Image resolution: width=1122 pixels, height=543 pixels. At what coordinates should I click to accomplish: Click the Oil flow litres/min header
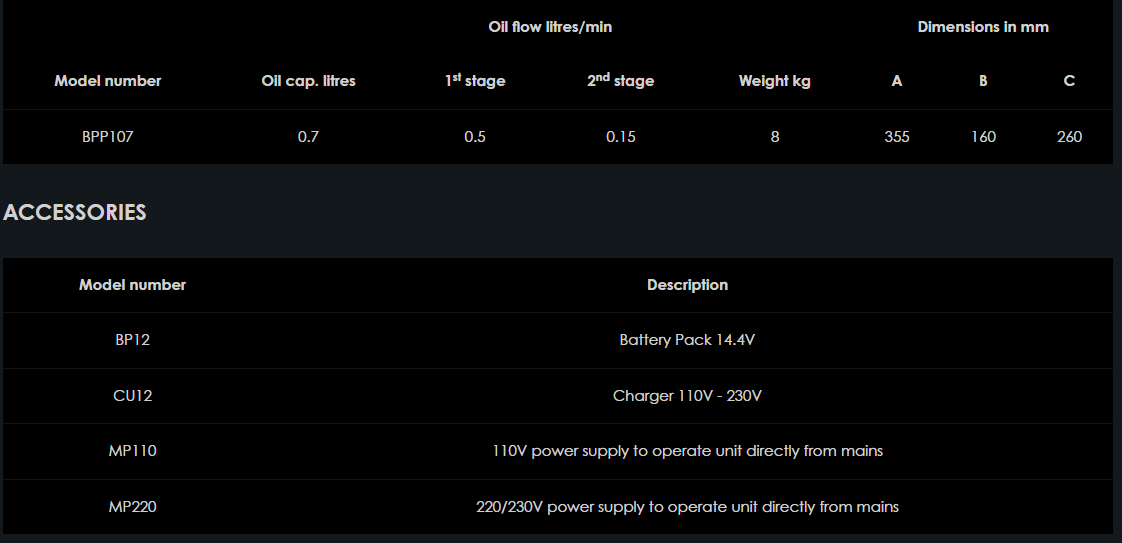pyautogui.click(x=549, y=27)
